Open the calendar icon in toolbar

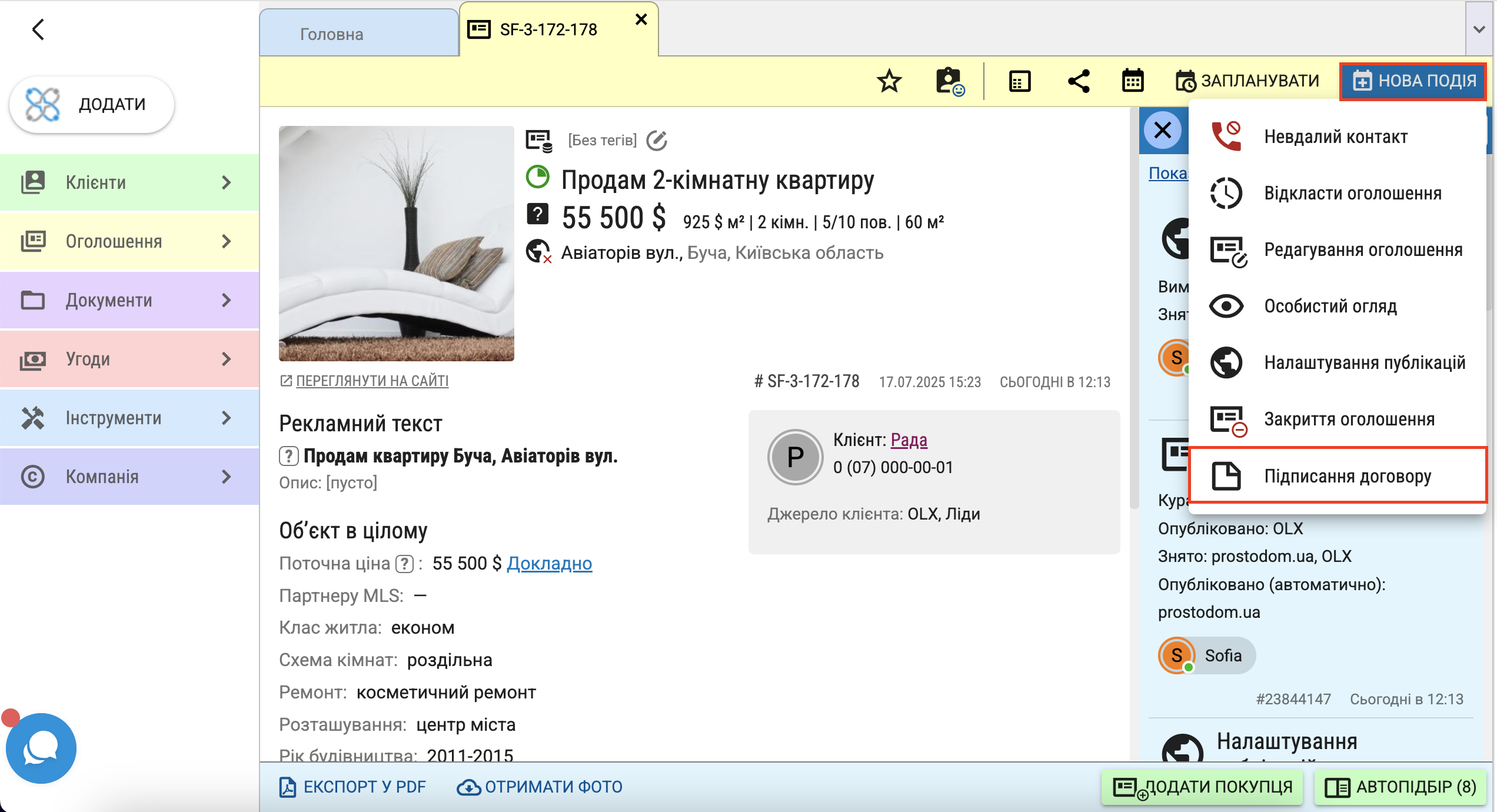(x=1132, y=81)
